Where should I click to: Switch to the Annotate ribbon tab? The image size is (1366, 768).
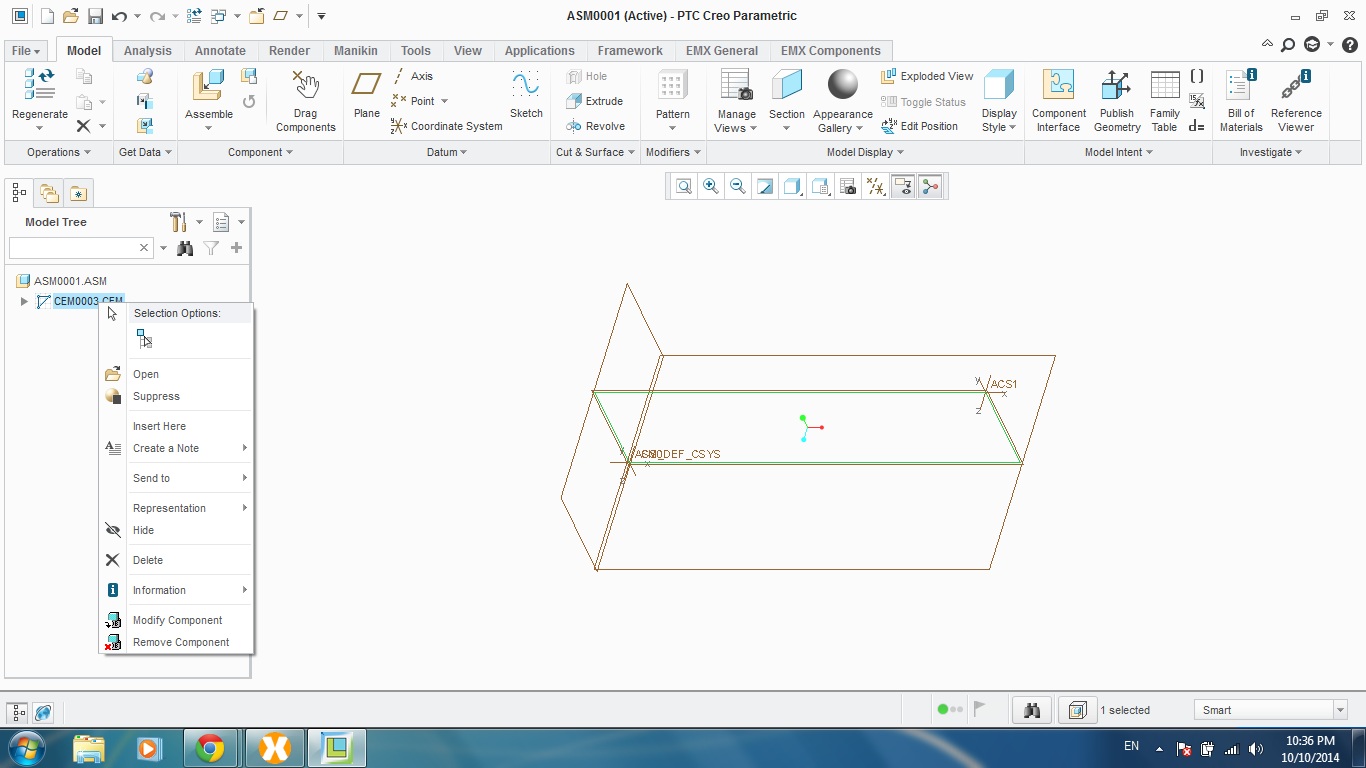point(220,51)
